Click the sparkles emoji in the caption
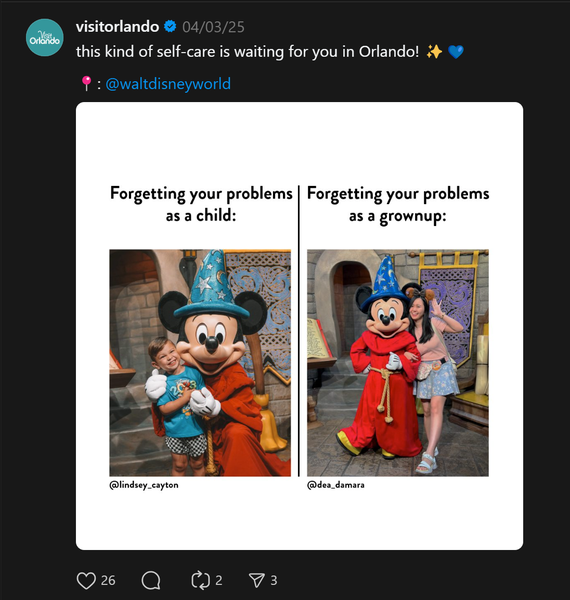The width and height of the screenshot is (570, 600). point(434,51)
